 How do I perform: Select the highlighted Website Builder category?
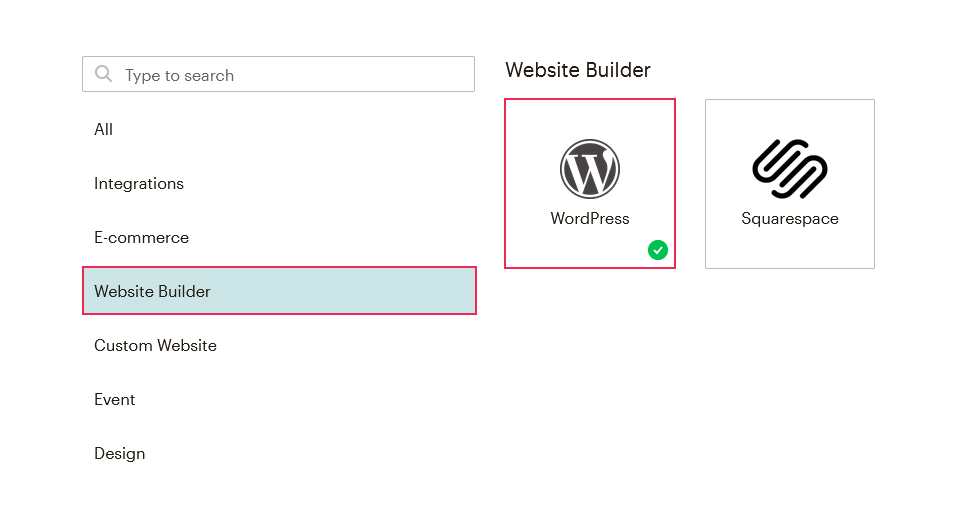[279, 291]
